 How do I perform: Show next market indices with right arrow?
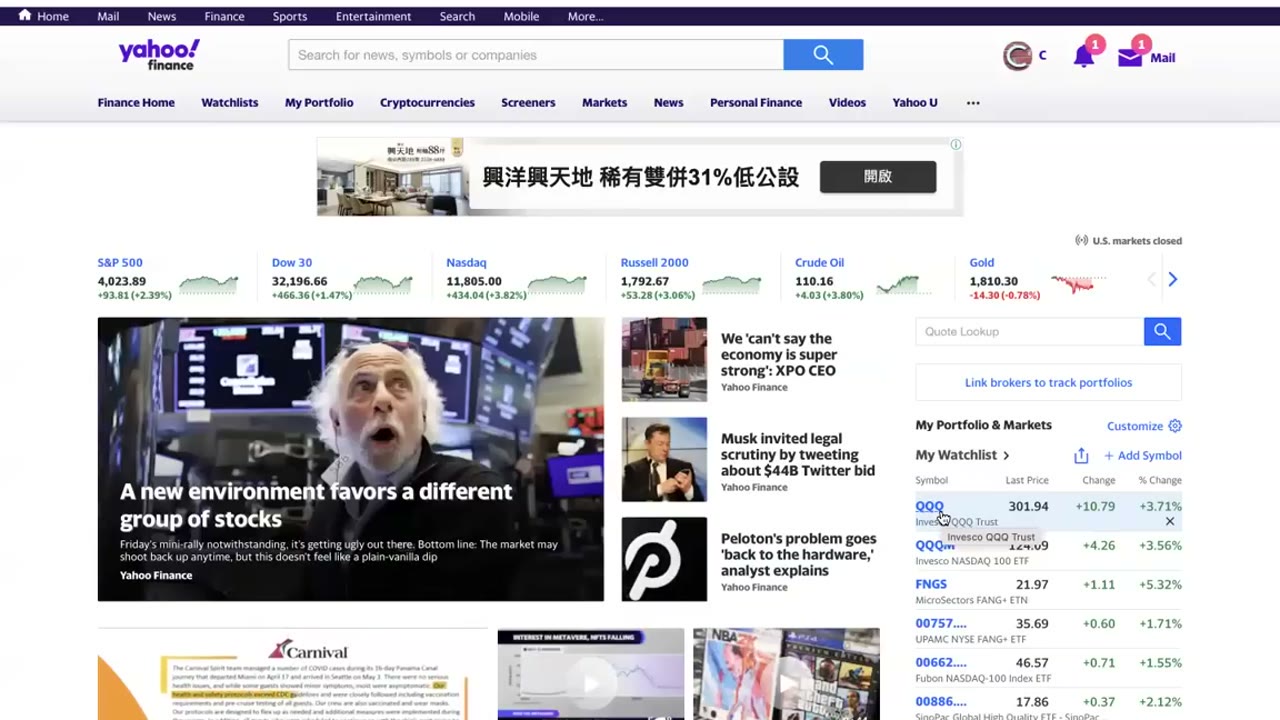(1173, 280)
